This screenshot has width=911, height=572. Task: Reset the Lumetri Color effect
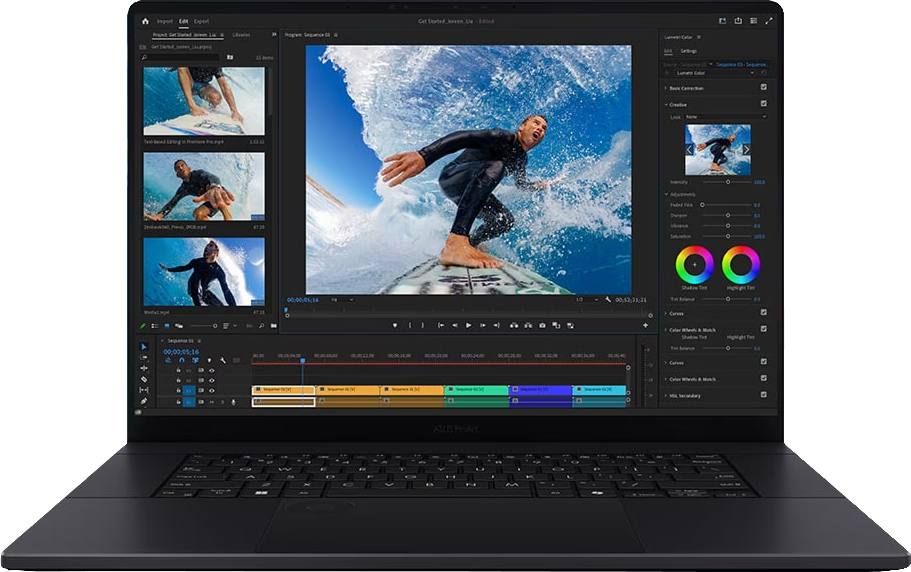pyautogui.click(x=764, y=73)
